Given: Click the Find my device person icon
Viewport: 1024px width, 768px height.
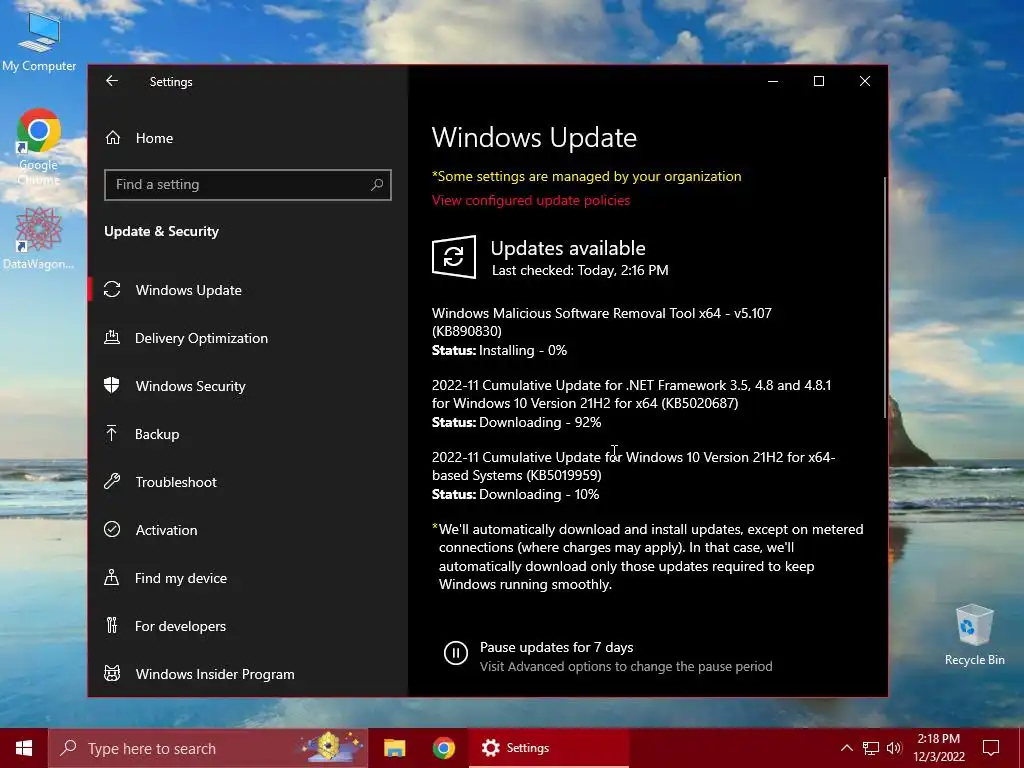Looking at the screenshot, I should tap(112, 577).
